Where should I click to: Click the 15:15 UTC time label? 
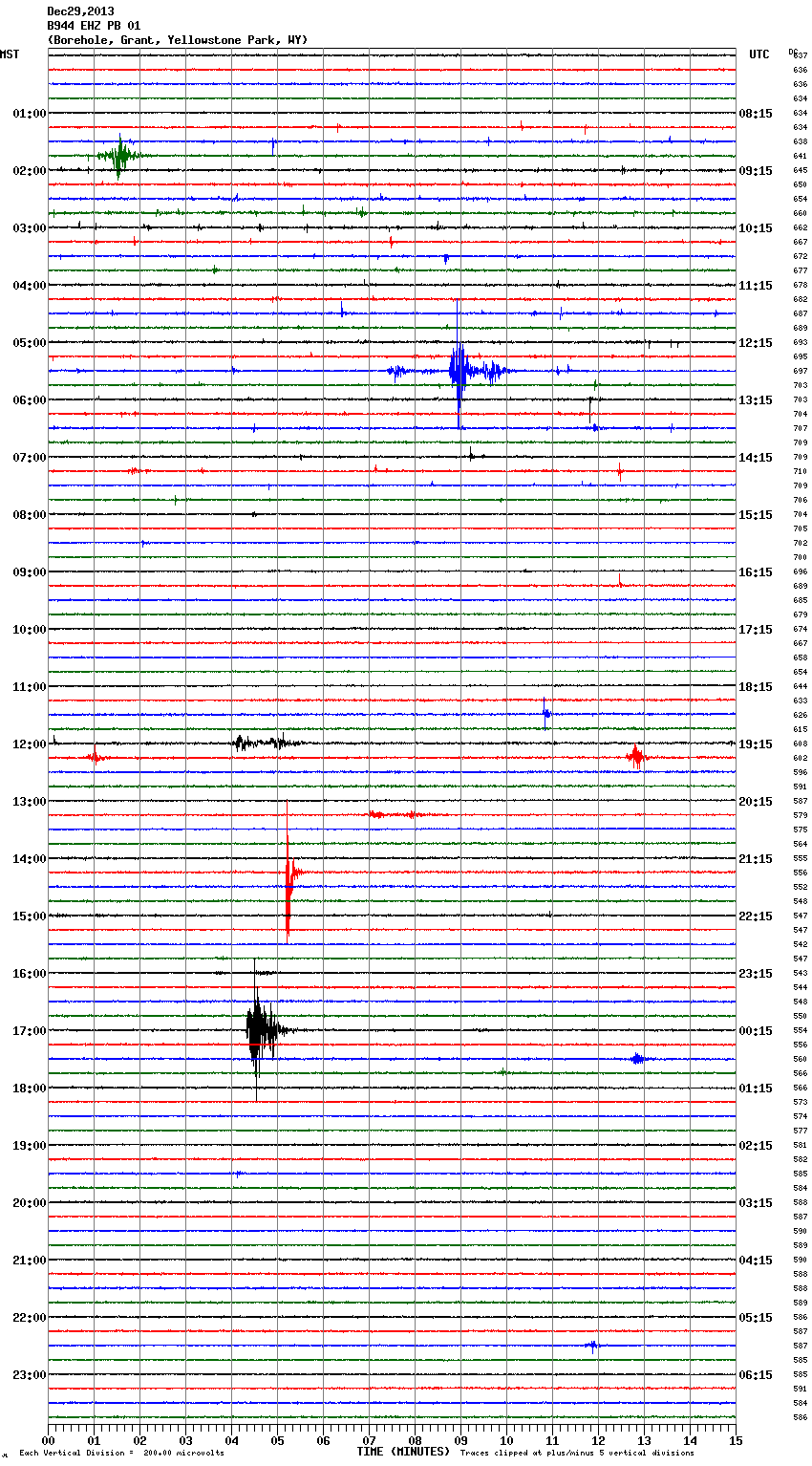tap(756, 515)
